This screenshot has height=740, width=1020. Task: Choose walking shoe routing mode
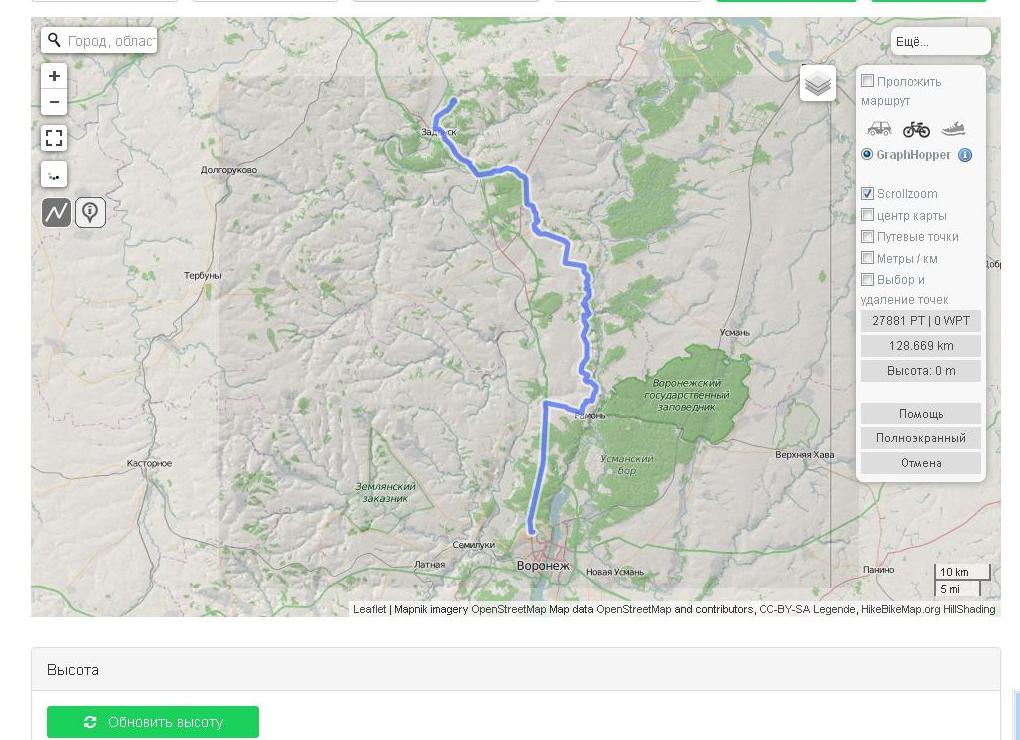coord(953,128)
